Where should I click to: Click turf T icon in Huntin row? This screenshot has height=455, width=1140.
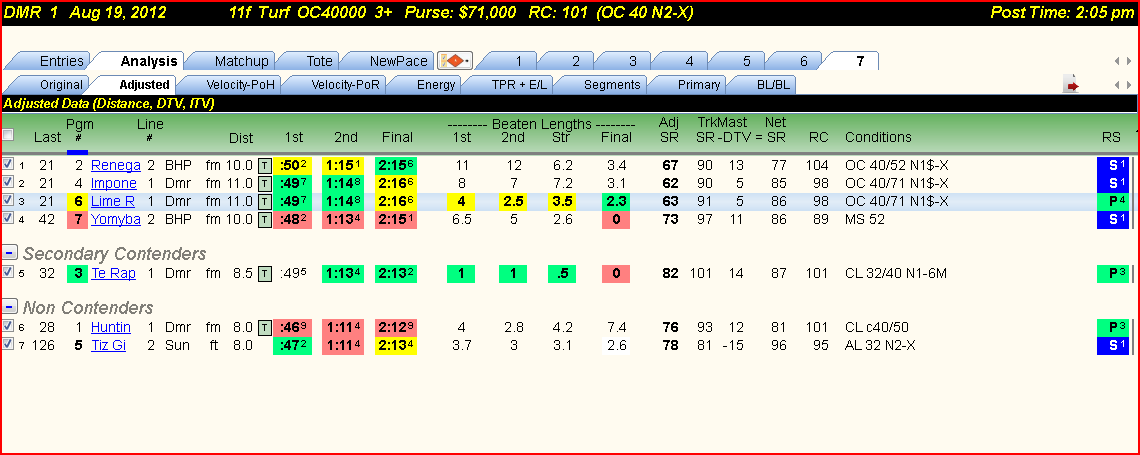point(265,329)
